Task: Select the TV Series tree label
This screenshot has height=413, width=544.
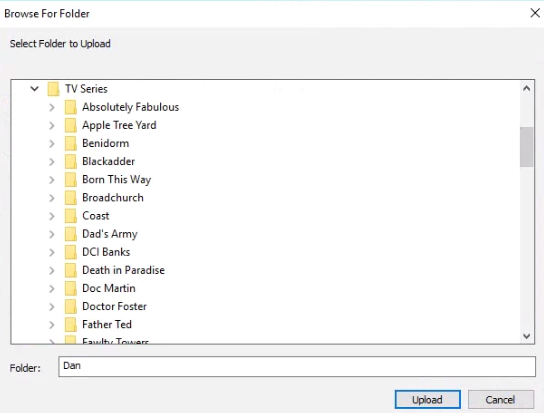Action: click(86, 89)
